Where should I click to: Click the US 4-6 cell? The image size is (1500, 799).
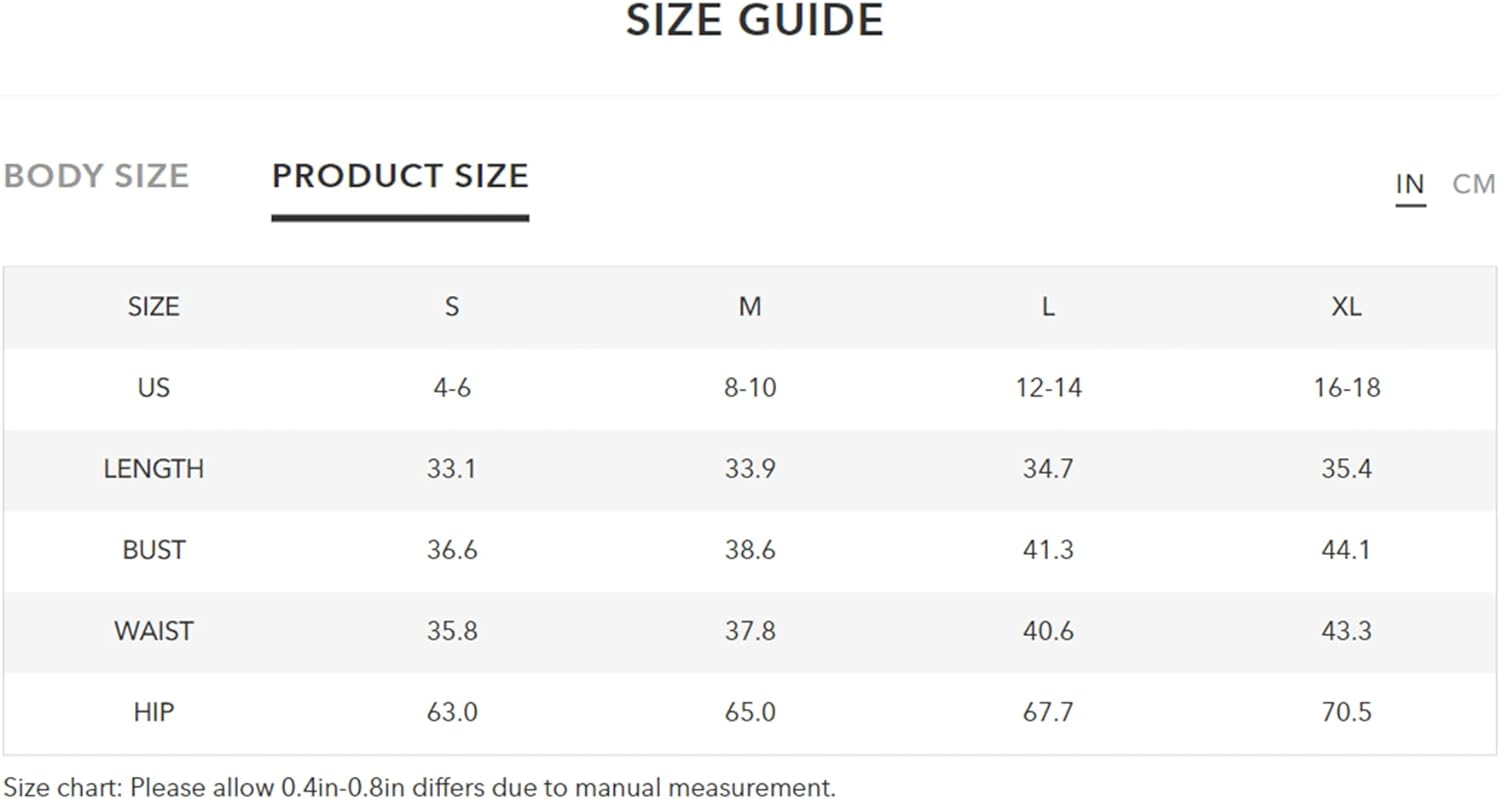tap(452, 388)
